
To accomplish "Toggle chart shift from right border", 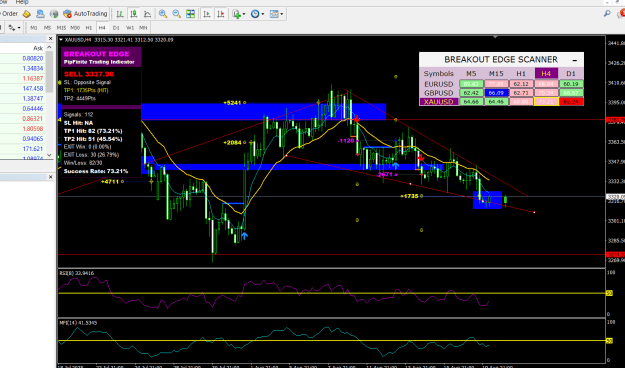I will point(220,14).
